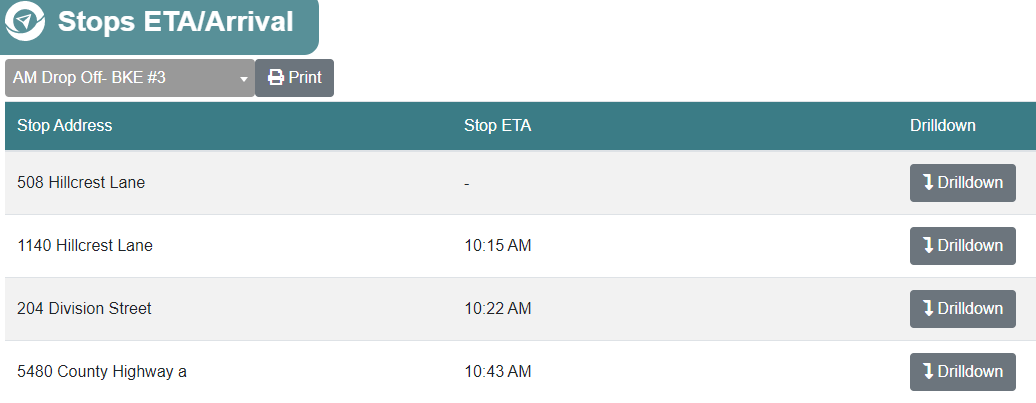Sort by the Stop Address column header
Image resolution: width=1036 pixels, height=403 pixels.
pyautogui.click(x=65, y=125)
